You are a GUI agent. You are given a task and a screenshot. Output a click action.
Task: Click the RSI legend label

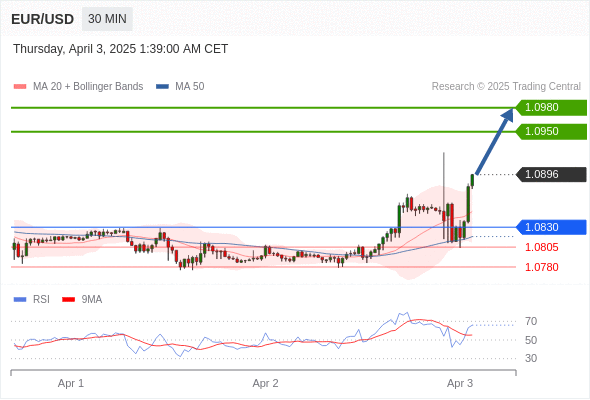point(41,300)
